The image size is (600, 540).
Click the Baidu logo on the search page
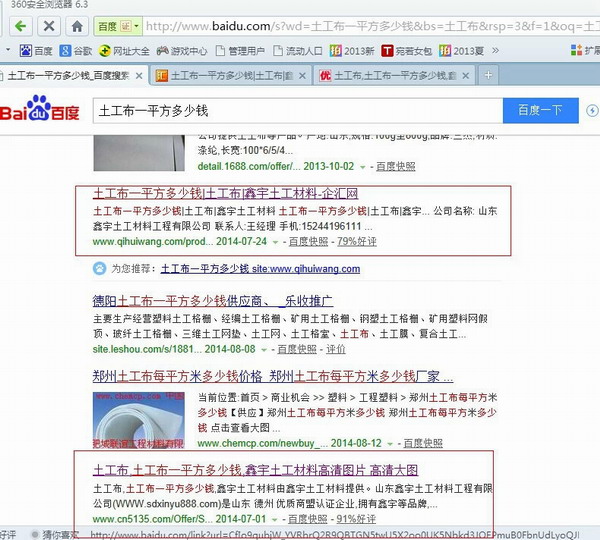point(41,109)
